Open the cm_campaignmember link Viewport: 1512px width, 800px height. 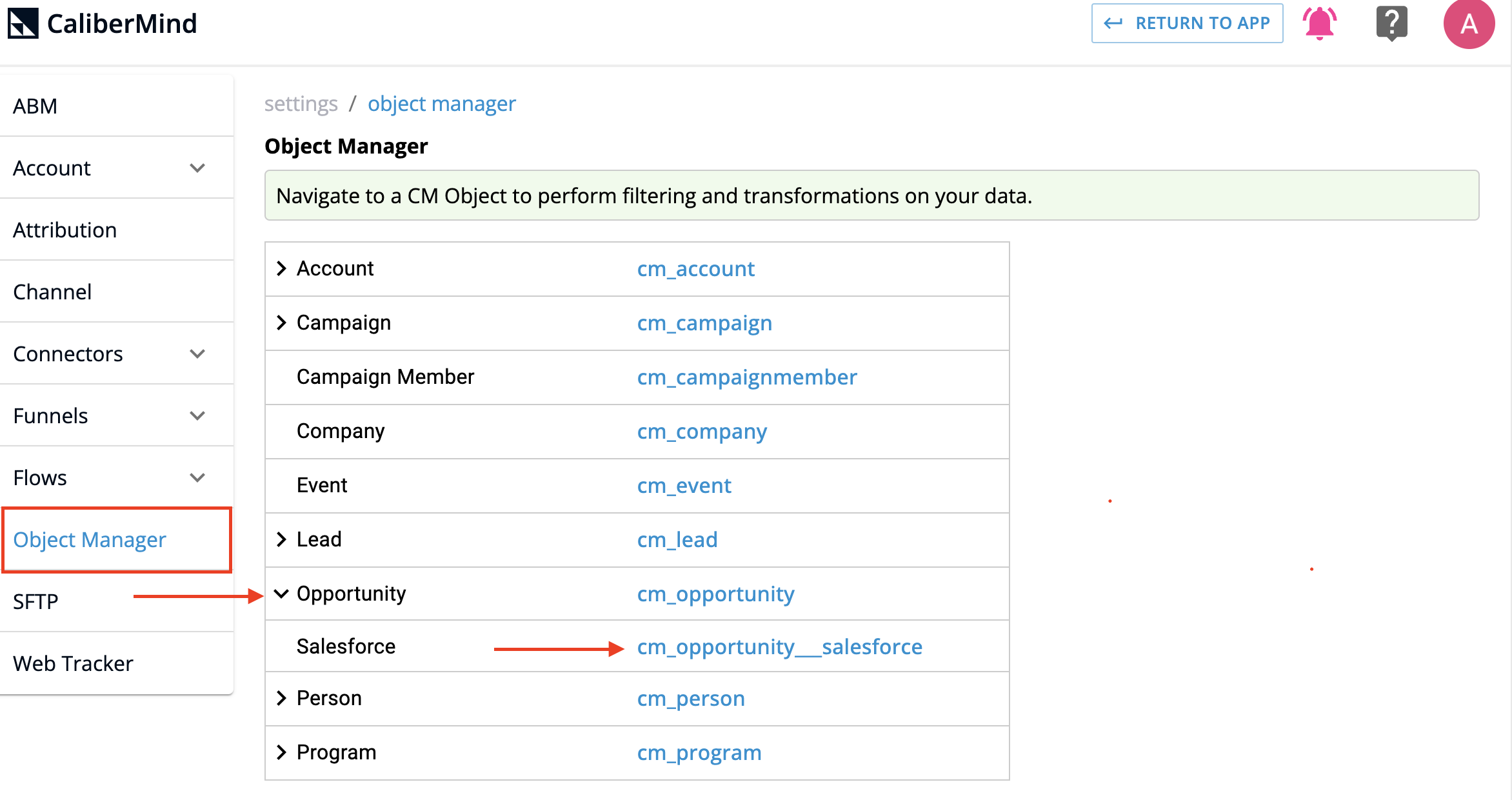click(747, 377)
